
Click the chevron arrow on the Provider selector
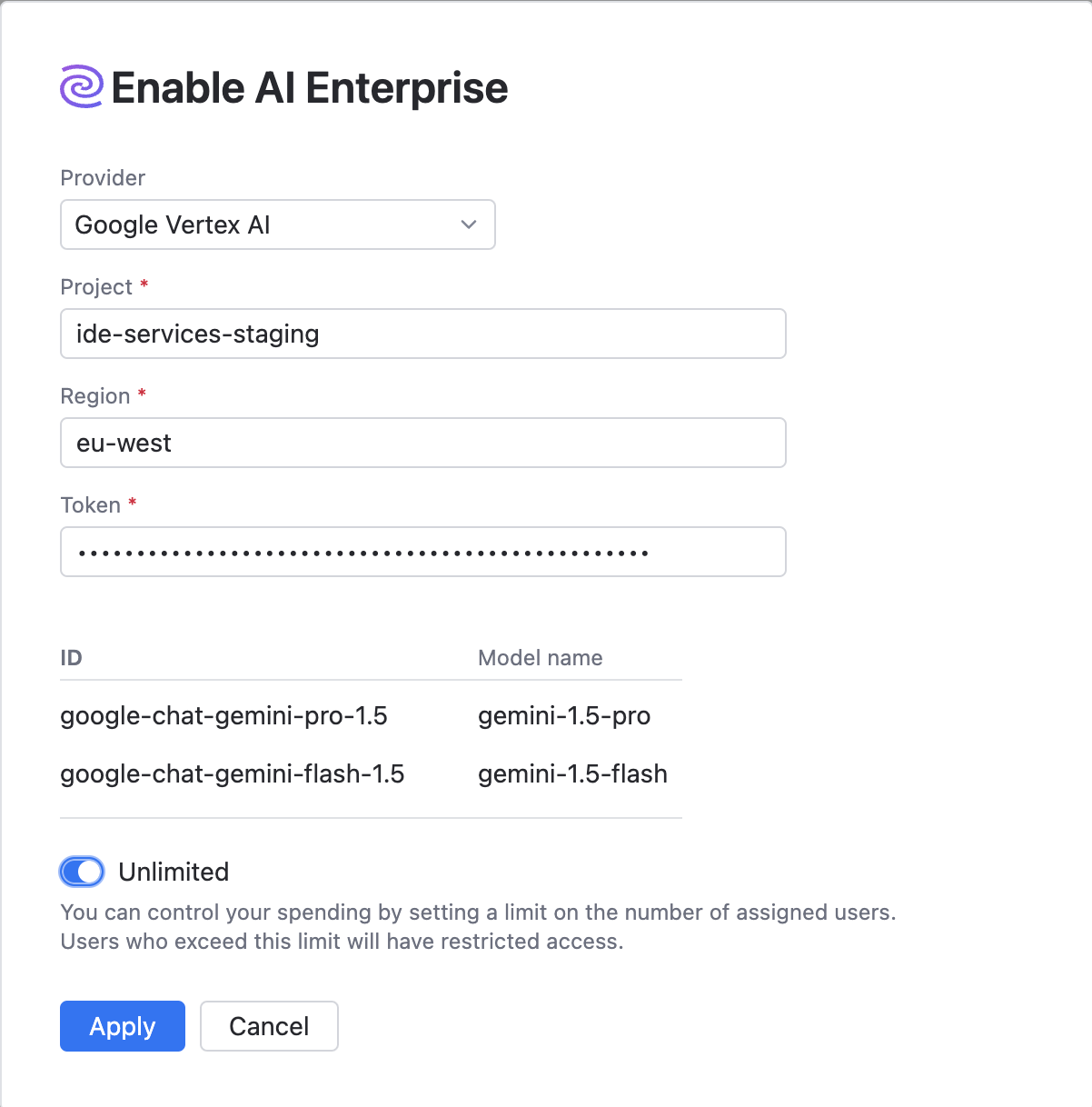(x=468, y=224)
